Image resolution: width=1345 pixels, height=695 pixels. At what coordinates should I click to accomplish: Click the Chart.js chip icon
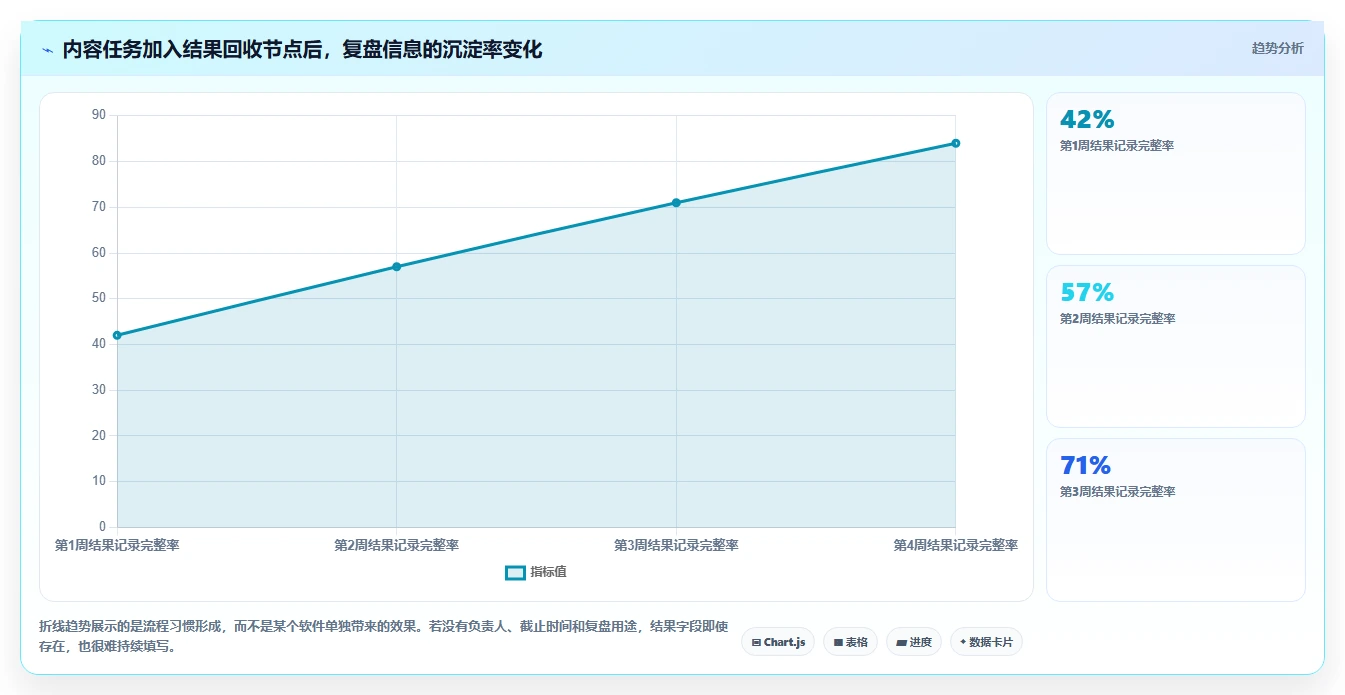coord(756,642)
